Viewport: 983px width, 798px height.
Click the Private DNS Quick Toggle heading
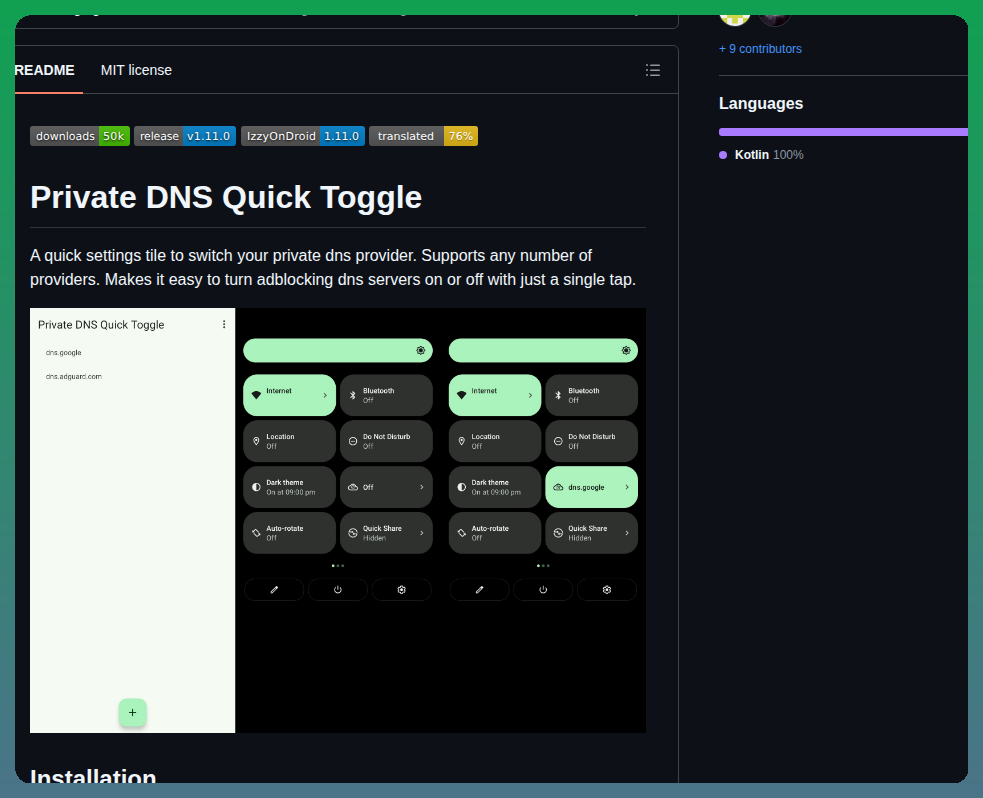pyautogui.click(x=226, y=197)
